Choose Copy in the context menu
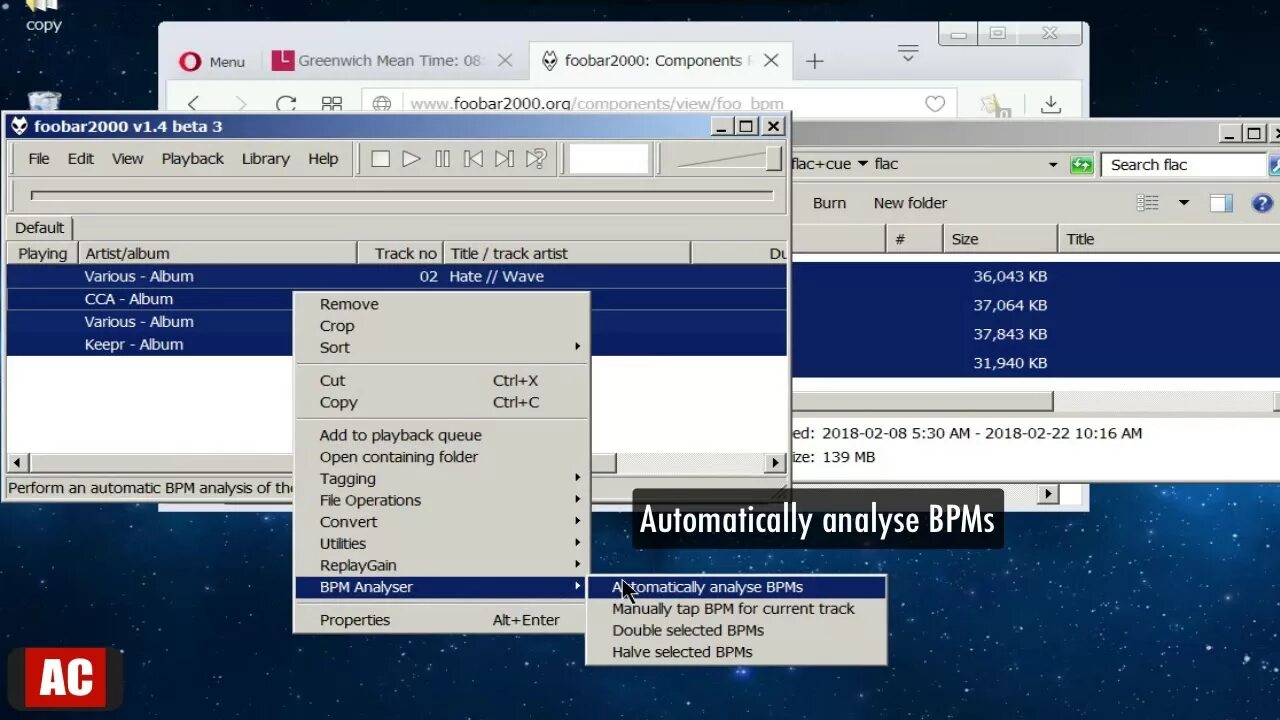 [x=441, y=403]
